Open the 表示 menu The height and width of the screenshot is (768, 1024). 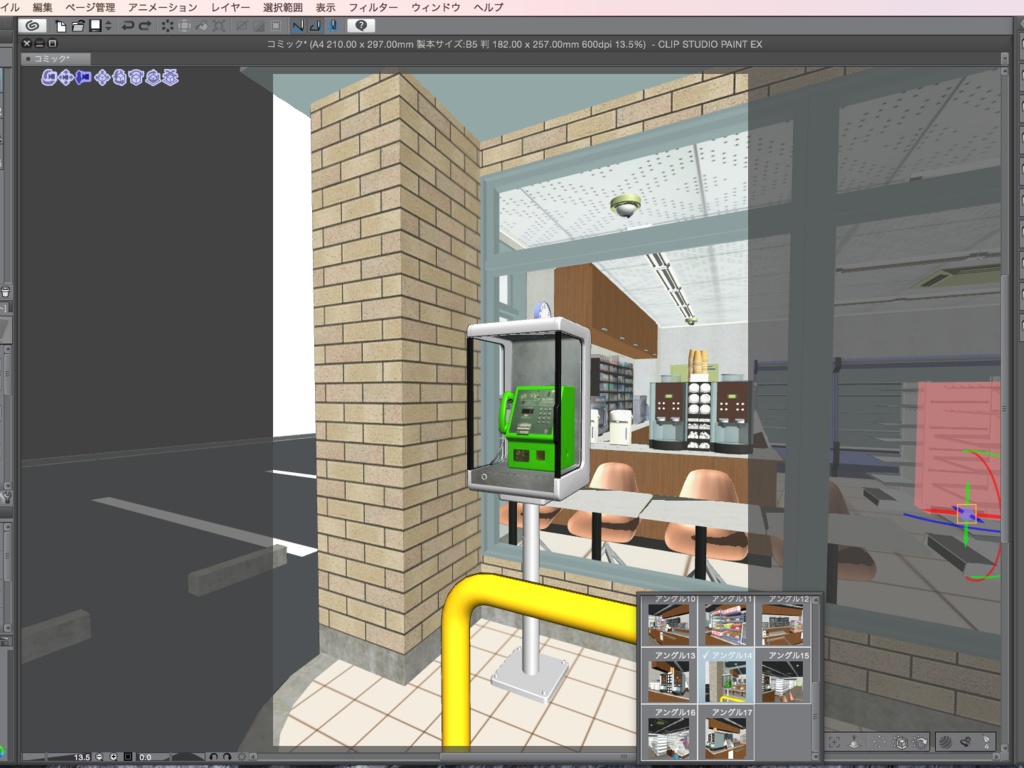point(325,7)
